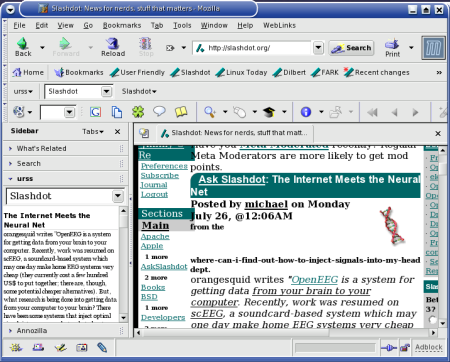
Task: Open Navigator icon in status bar
Action: pyautogui.click(x=16, y=348)
